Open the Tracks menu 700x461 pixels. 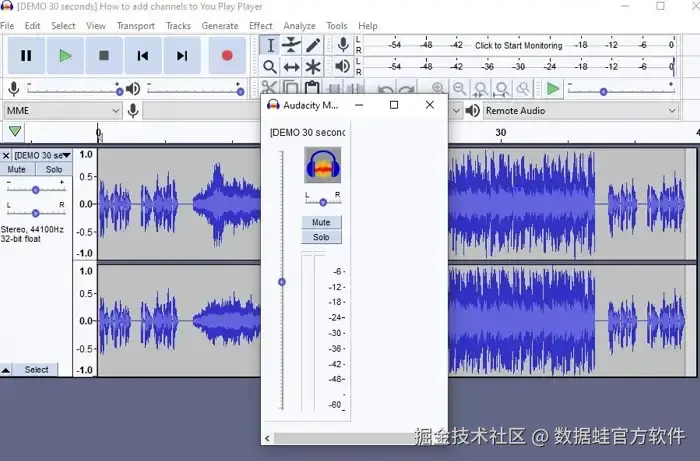(178, 26)
